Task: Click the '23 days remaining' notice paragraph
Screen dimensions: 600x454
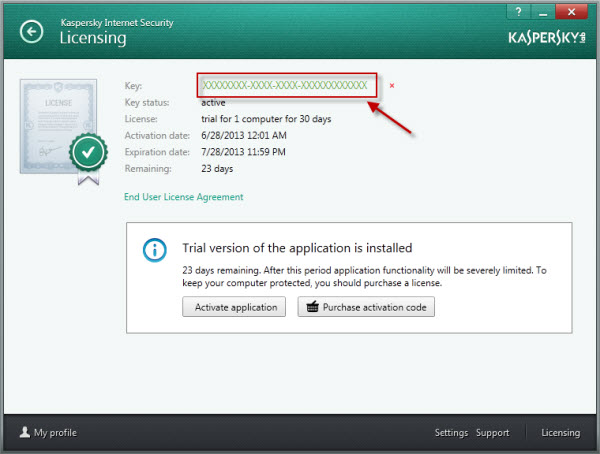Action: point(364,276)
